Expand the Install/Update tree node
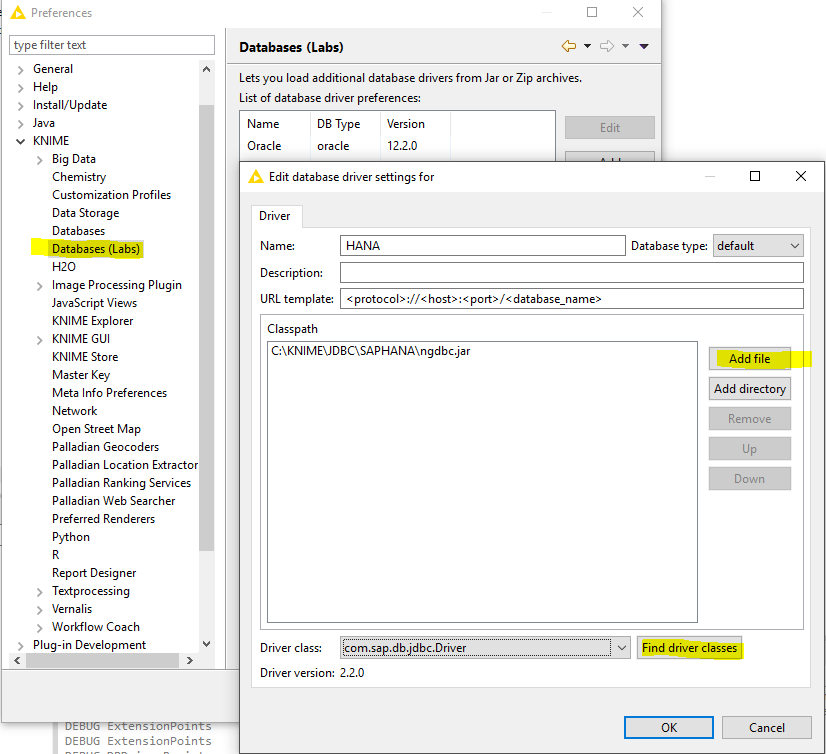The width and height of the screenshot is (826, 754). pyautogui.click(x=21, y=106)
